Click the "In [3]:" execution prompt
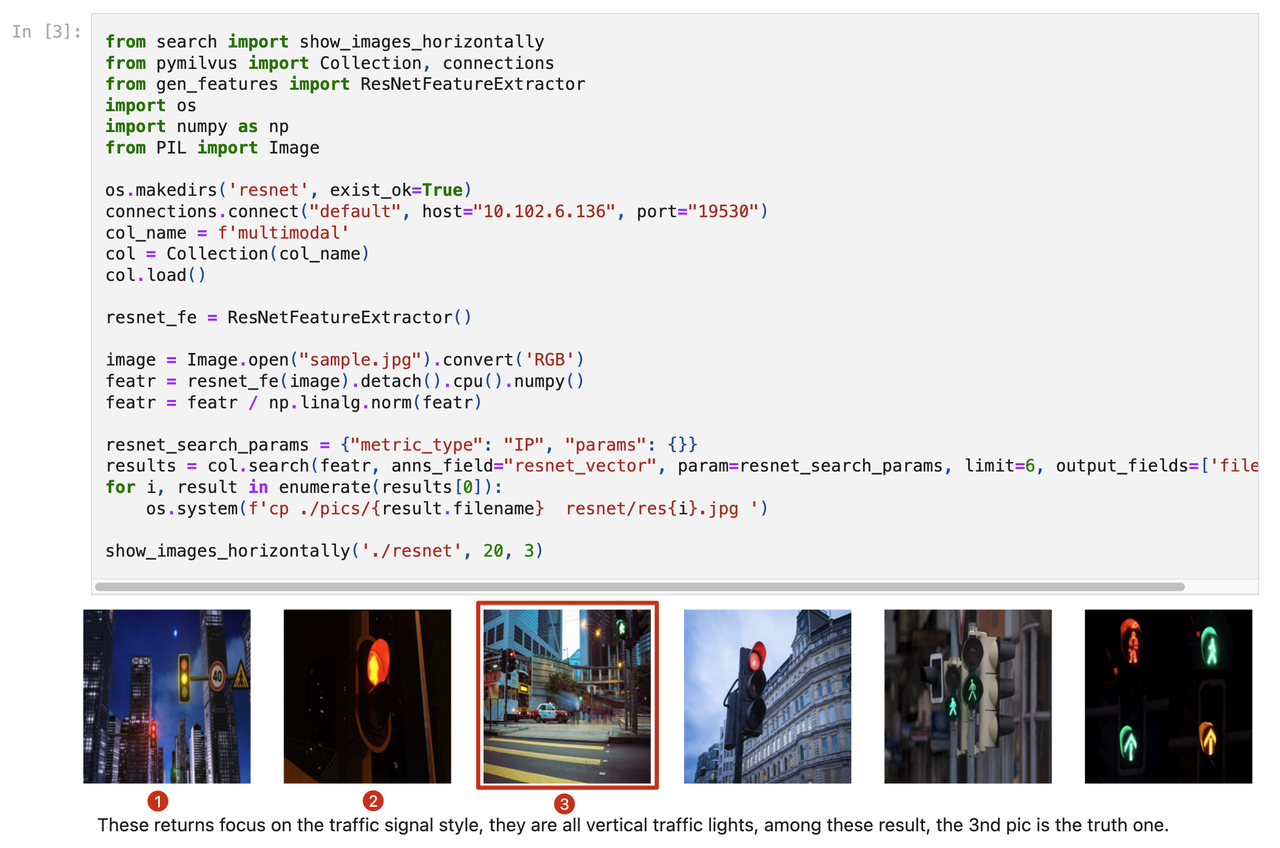The image size is (1280, 848). pyautogui.click(x=49, y=32)
